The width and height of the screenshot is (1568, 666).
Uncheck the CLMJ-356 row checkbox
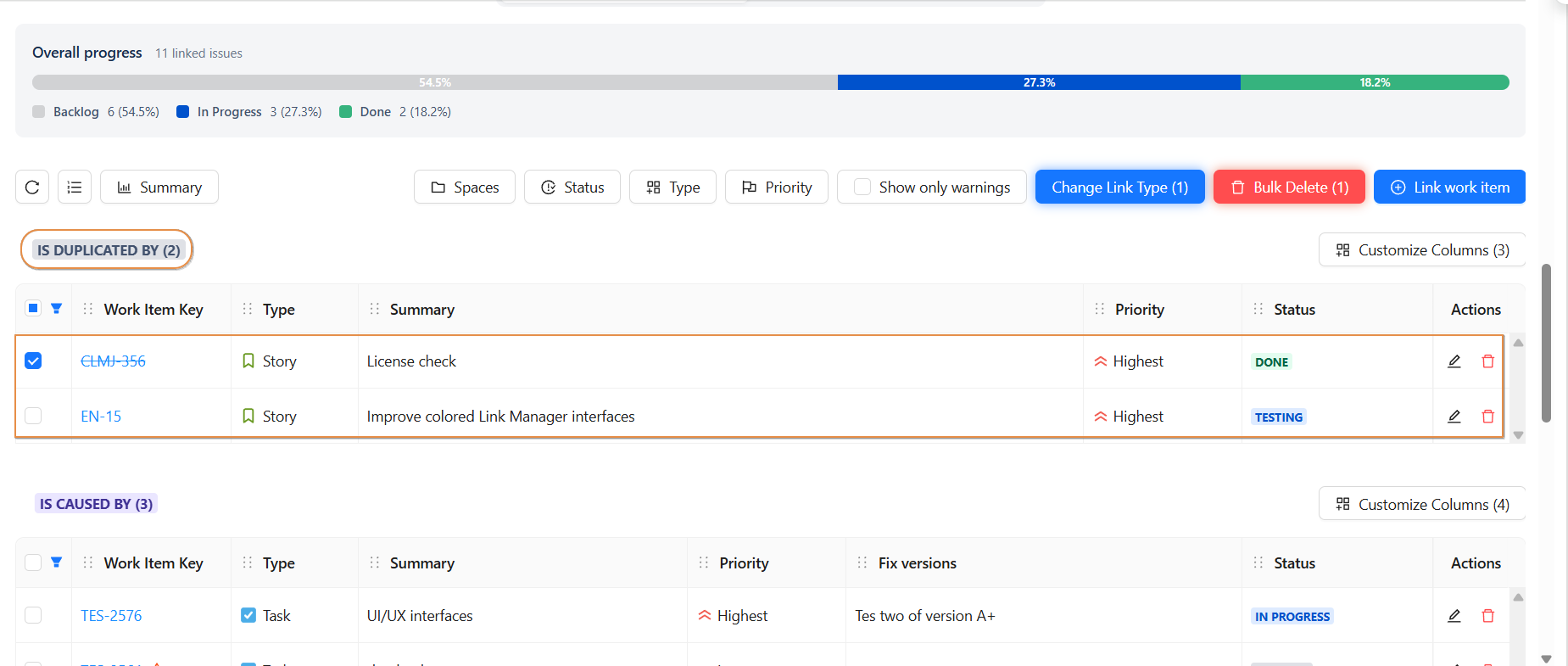click(x=33, y=361)
